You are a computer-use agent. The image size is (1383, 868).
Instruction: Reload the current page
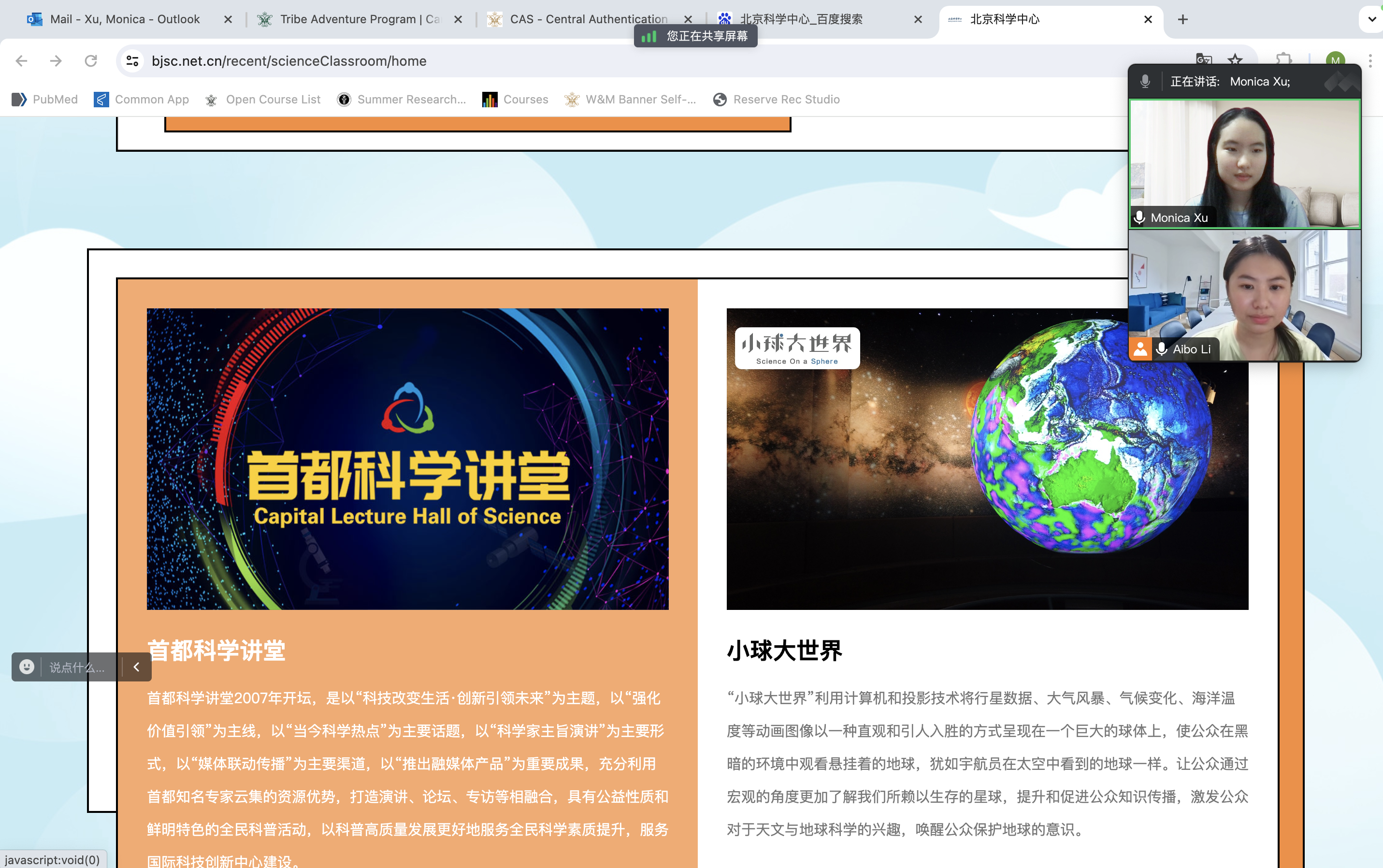point(91,61)
